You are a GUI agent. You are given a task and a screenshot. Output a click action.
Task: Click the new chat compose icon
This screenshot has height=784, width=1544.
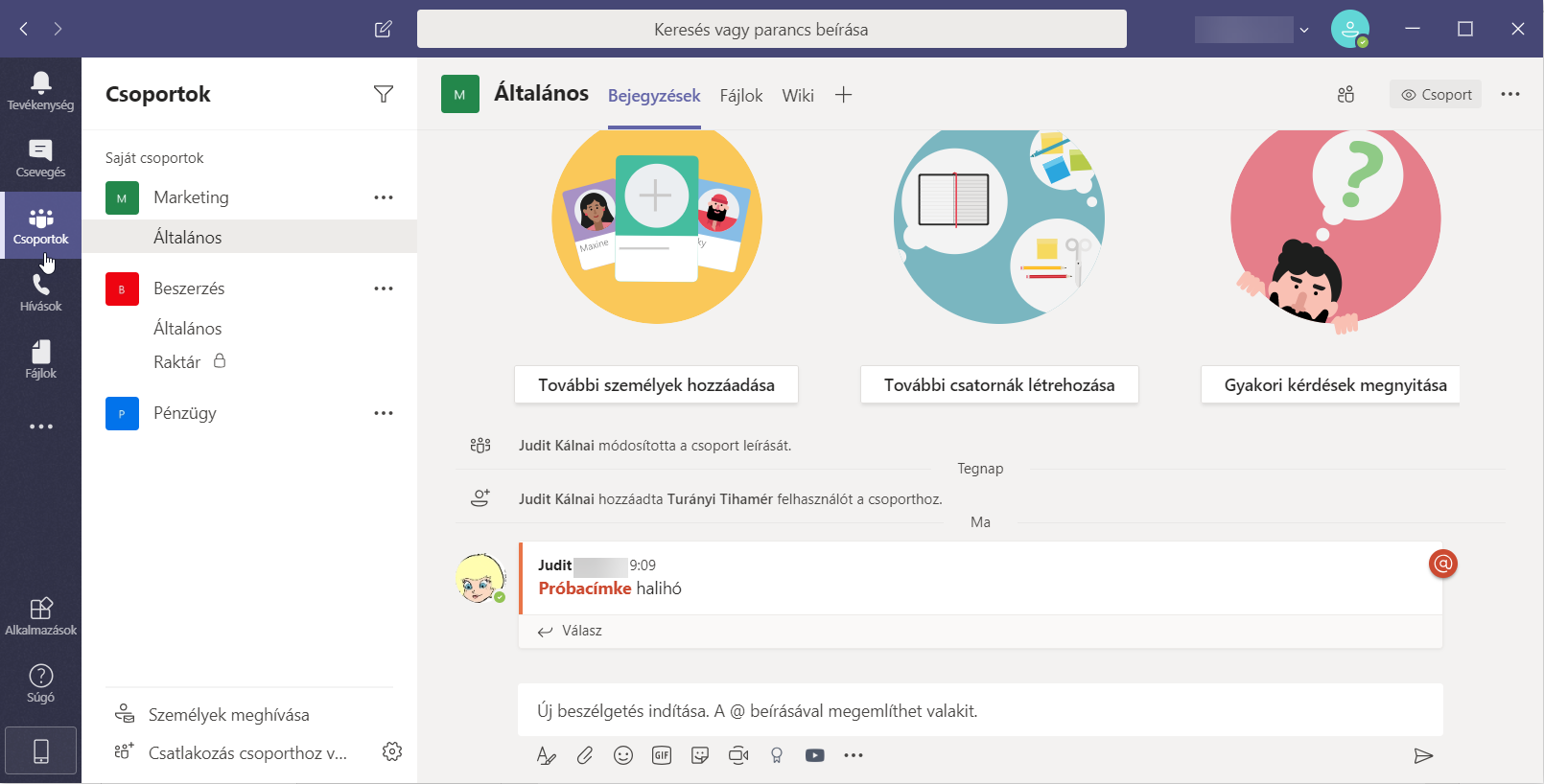pos(384,29)
